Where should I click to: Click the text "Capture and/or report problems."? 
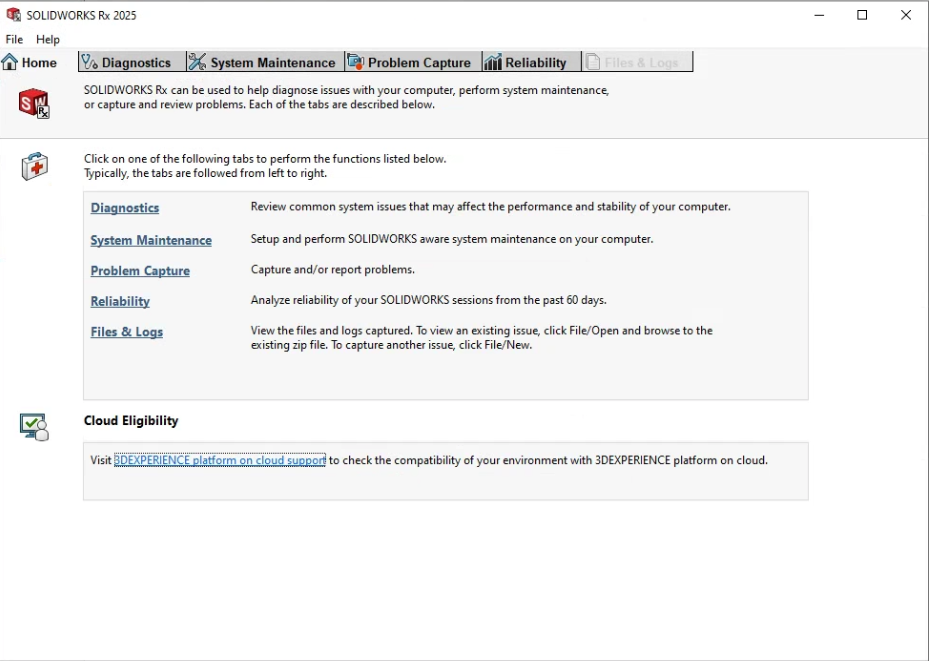(x=332, y=269)
